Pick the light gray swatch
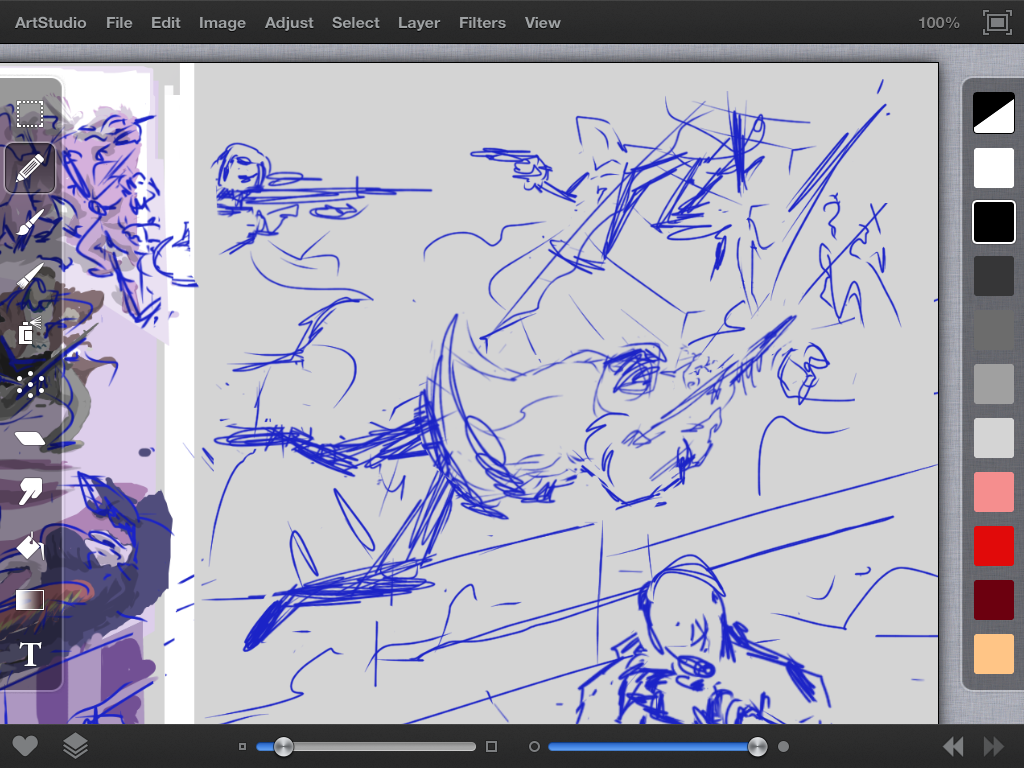 (x=993, y=438)
